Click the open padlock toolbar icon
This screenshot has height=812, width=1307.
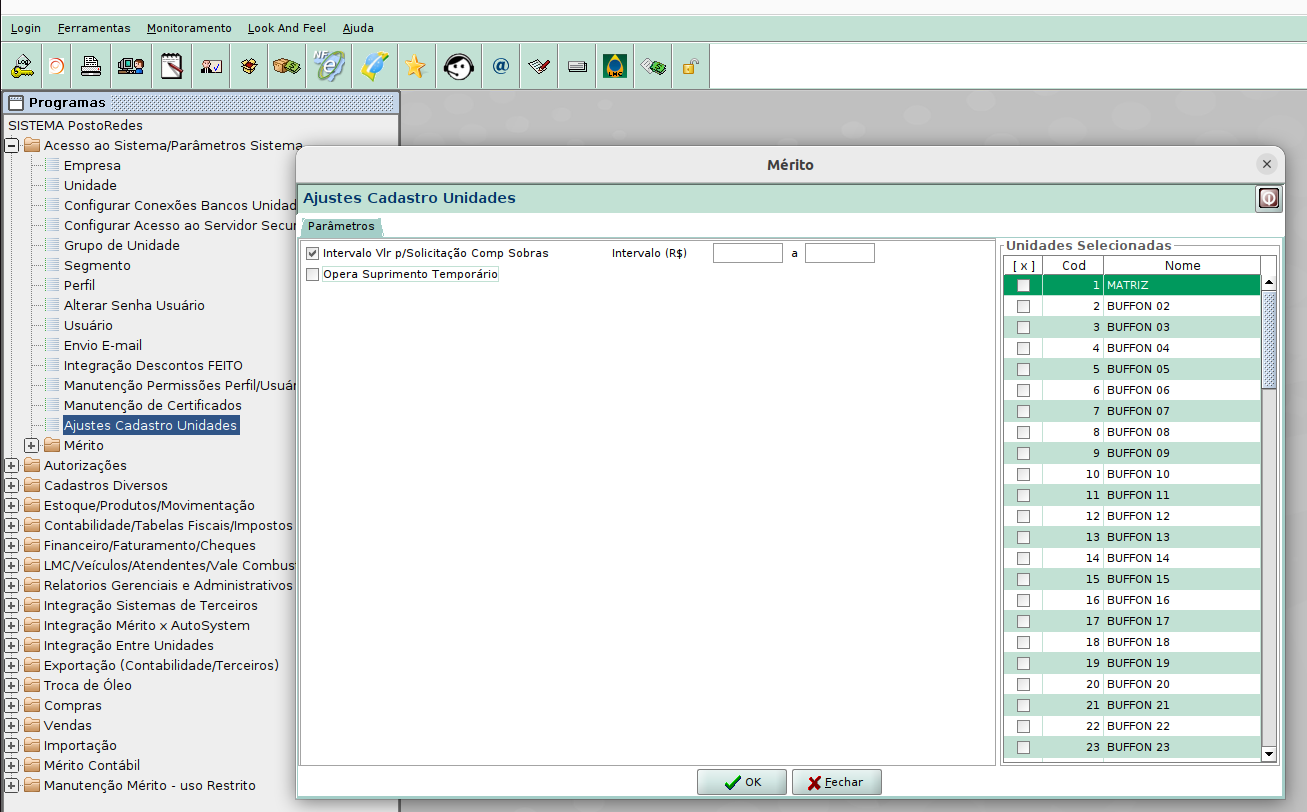click(x=690, y=67)
